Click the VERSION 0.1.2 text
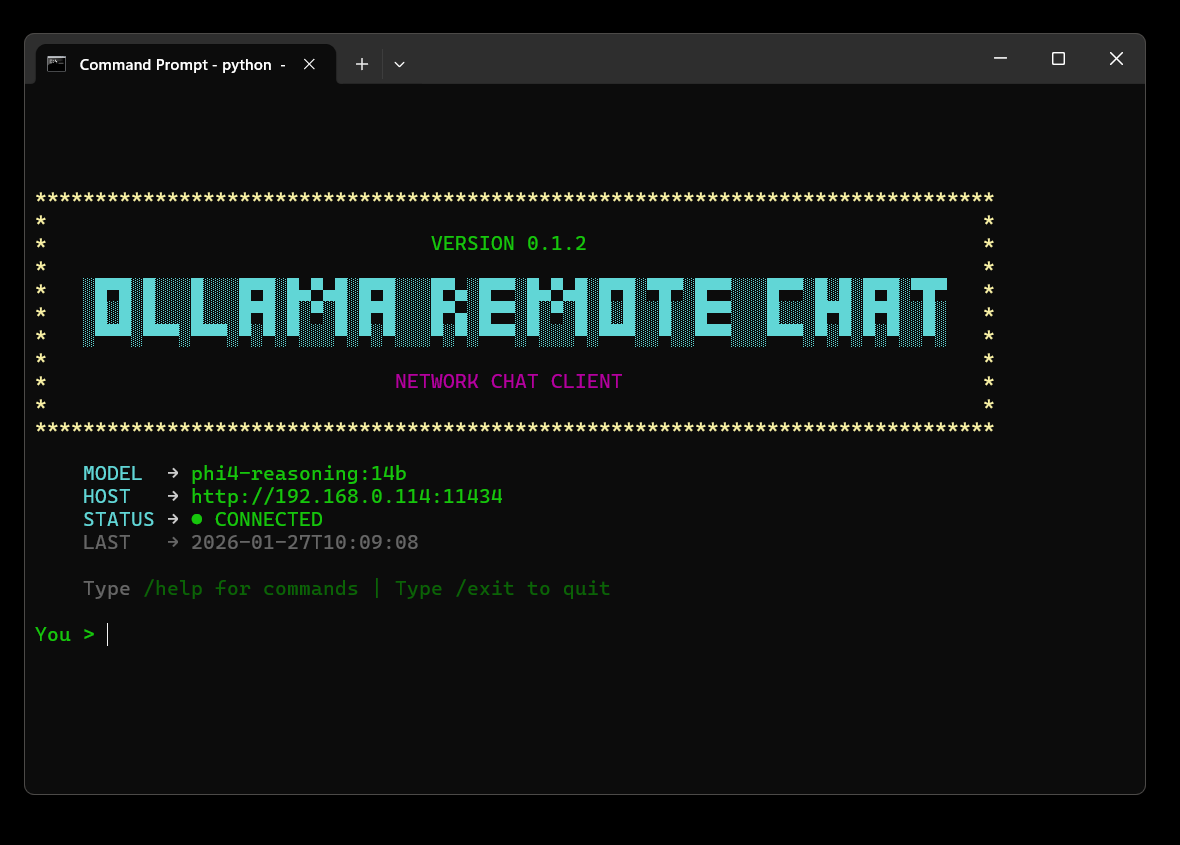The height and width of the screenshot is (845, 1180). coord(509,244)
